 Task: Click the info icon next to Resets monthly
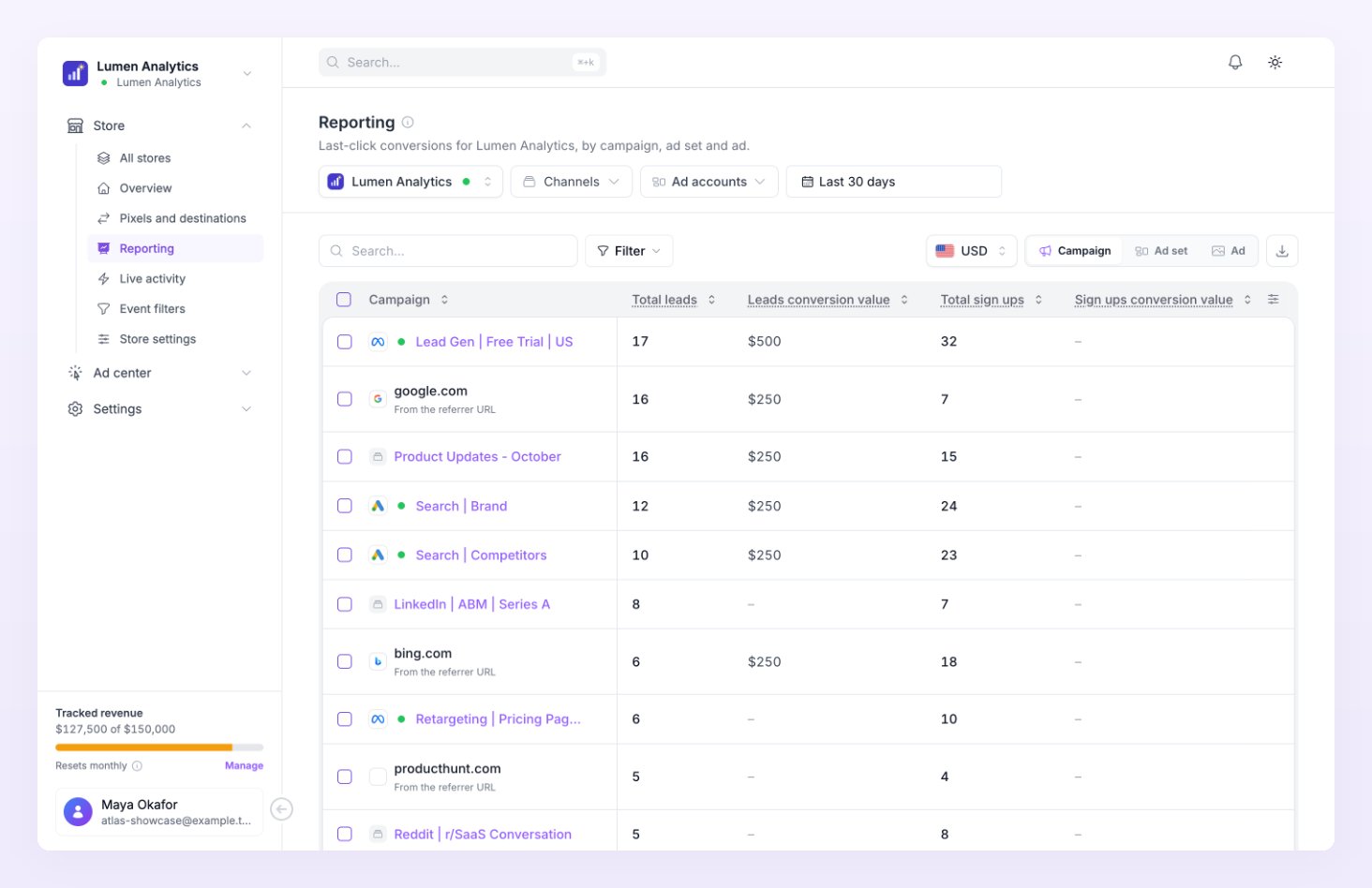137,765
